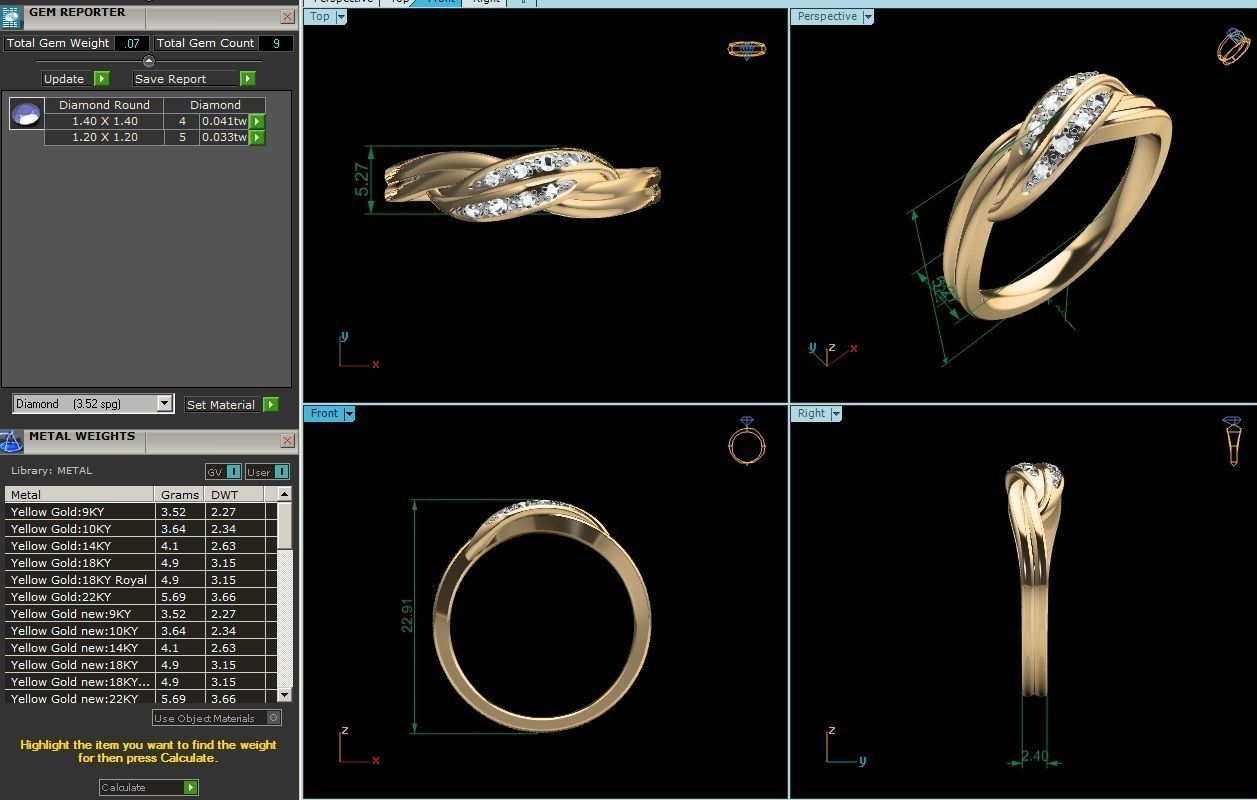Click the green arrow on the 0.033tw row
This screenshot has width=1257, height=800.
pyautogui.click(x=257, y=137)
